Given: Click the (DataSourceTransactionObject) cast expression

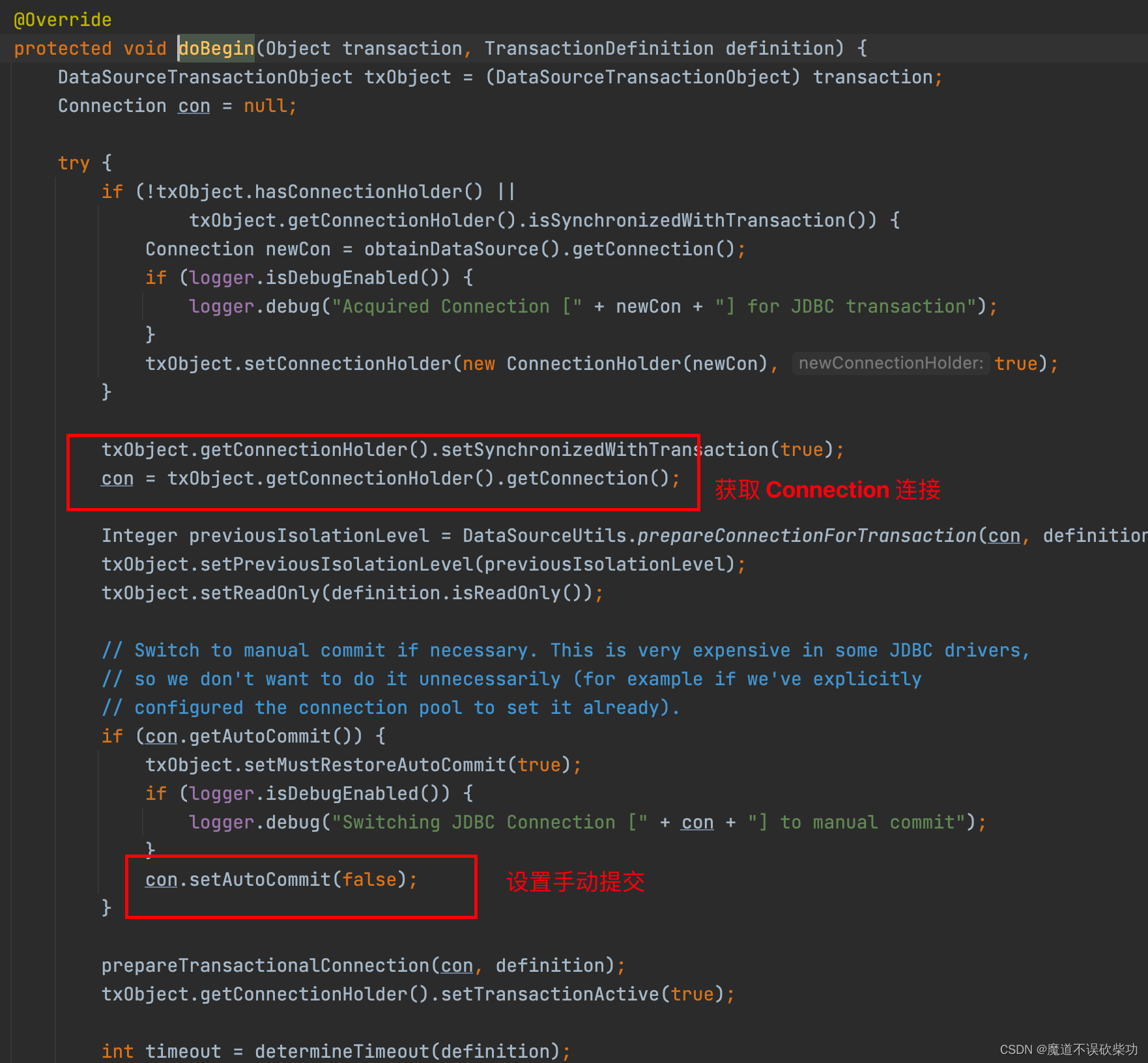Looking at the screenshot, I should coord(642,78).
